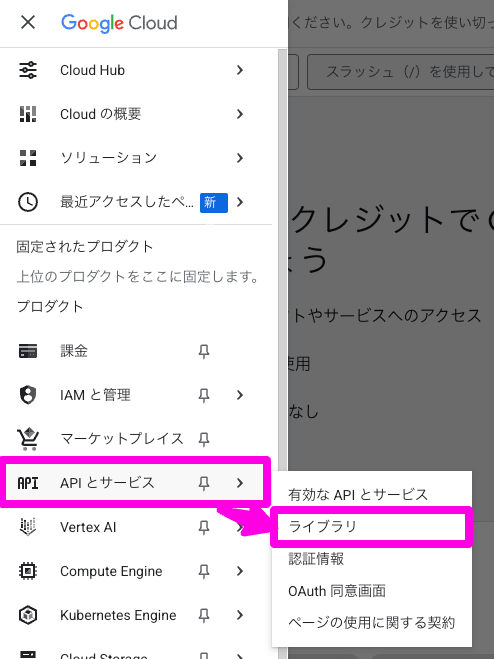Pin the 課金 product

pos(204,351)
